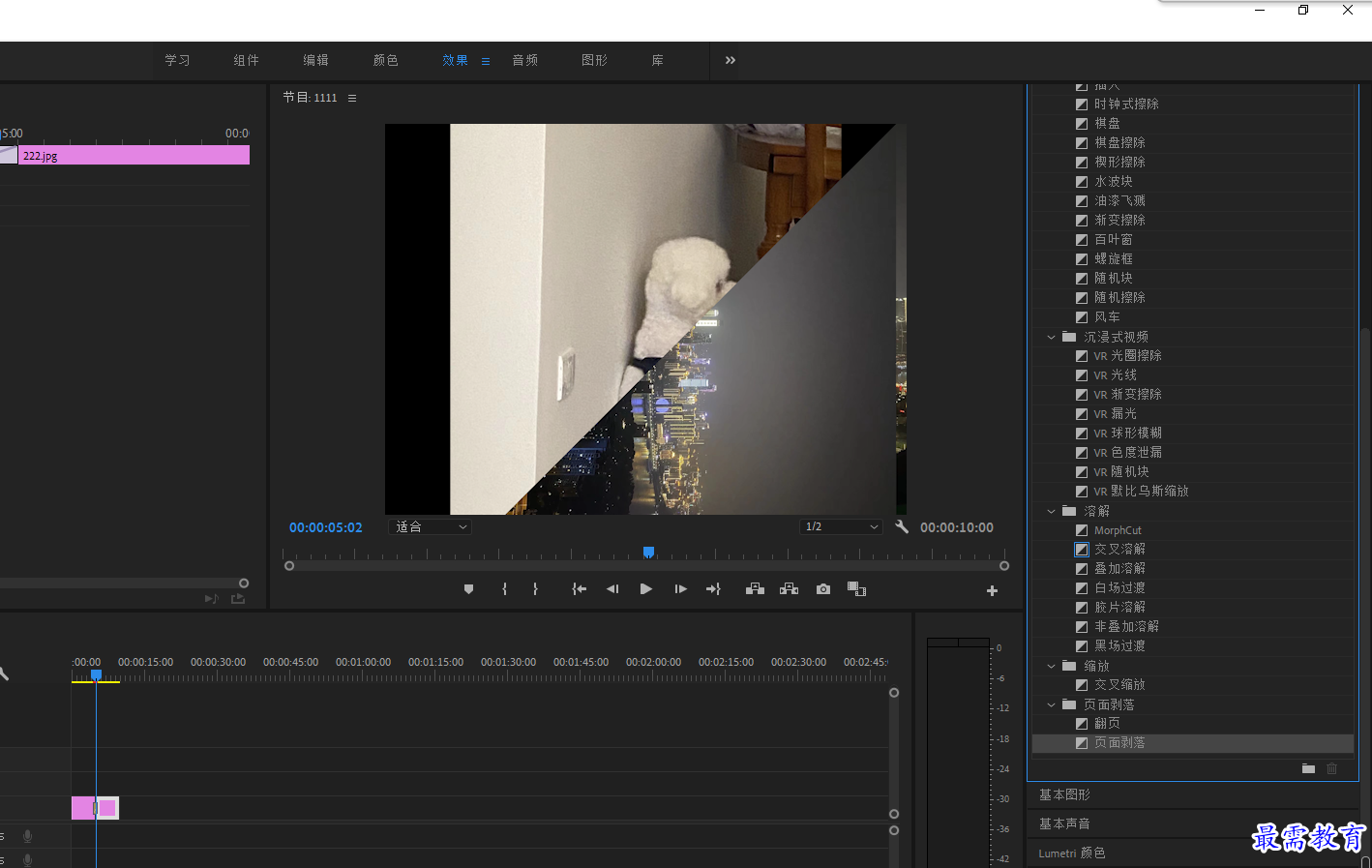Select the 油漆飞溅 transition
This screenshot has height=868, width=1372.
(1119, 200)
